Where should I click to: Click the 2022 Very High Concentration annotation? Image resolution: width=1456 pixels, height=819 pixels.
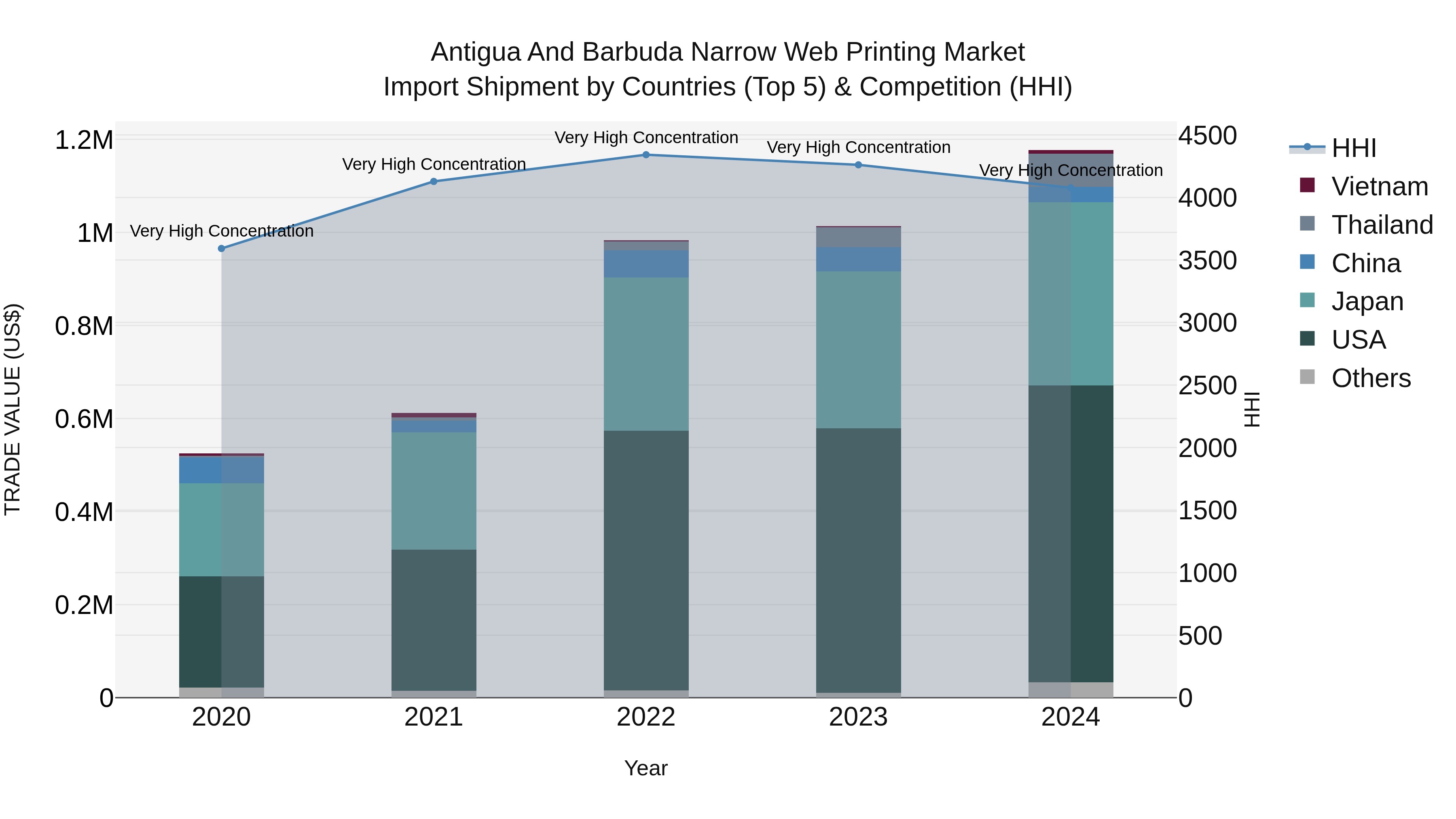tap(646, 138)
